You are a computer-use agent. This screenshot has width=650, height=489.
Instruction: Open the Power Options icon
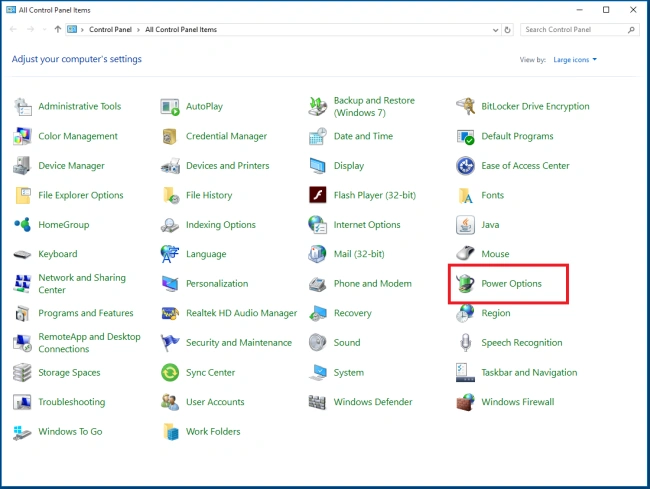(x=465, y=284)
